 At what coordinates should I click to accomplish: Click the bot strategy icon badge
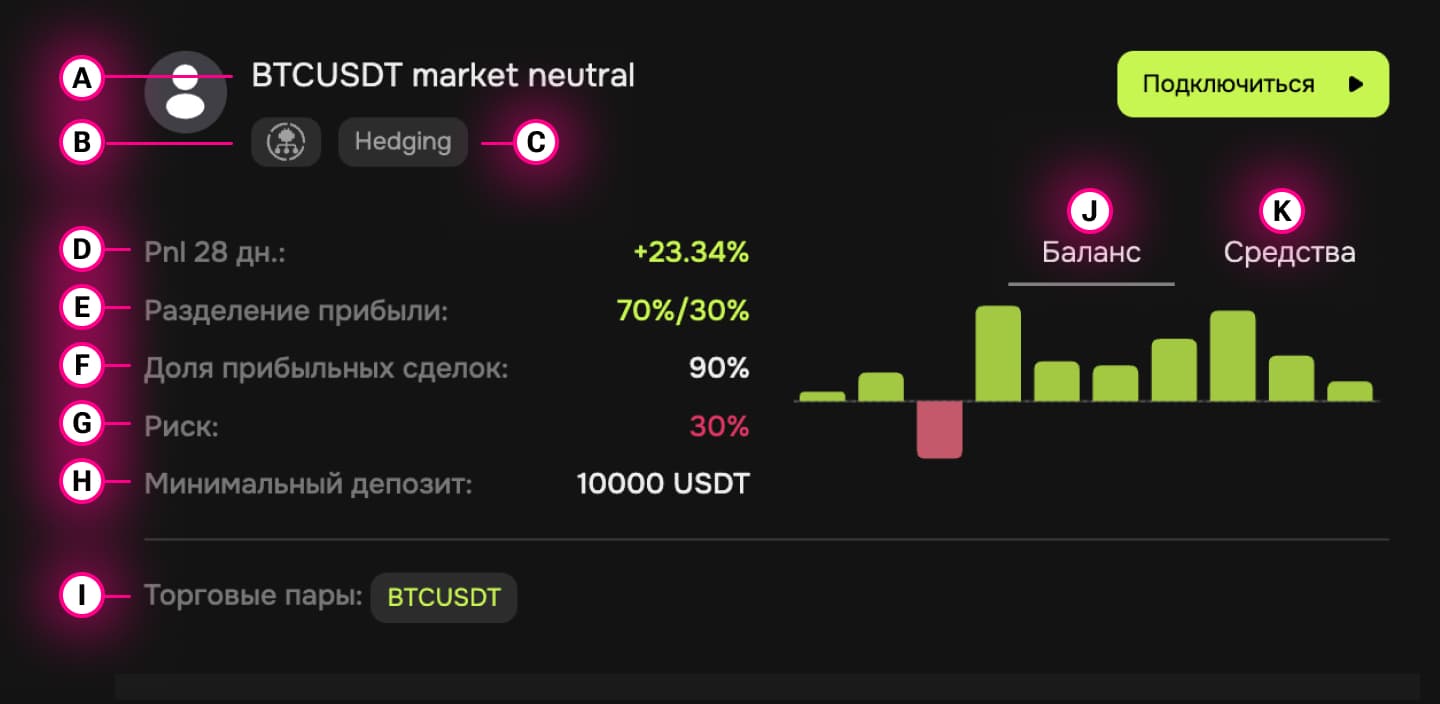click(286, 142)
